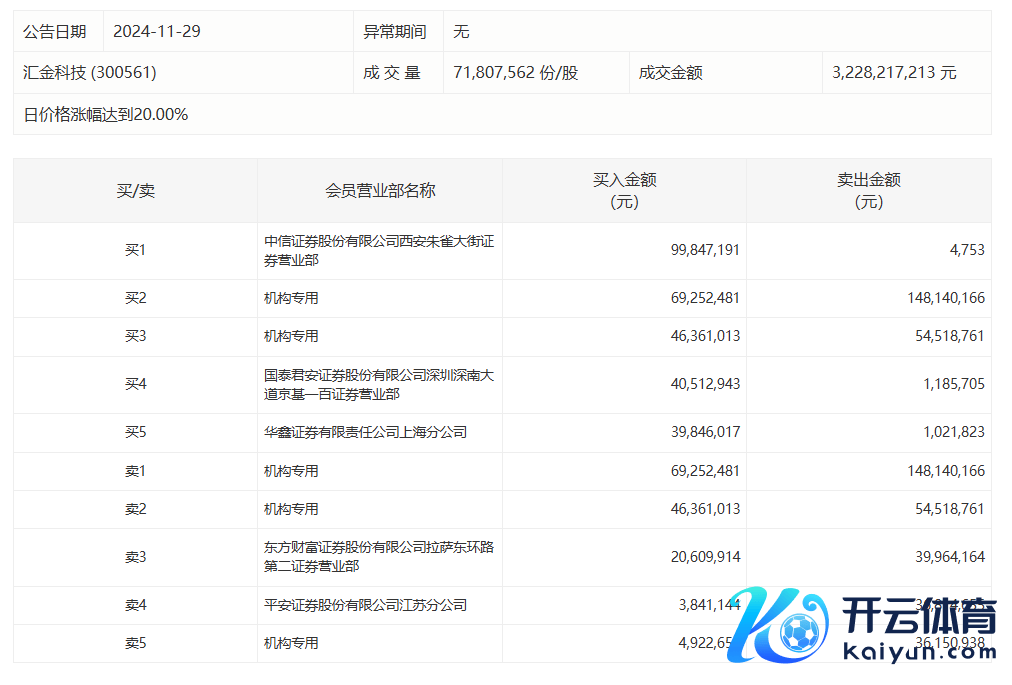Click the 卖出金额 column header

coord(868,190)
